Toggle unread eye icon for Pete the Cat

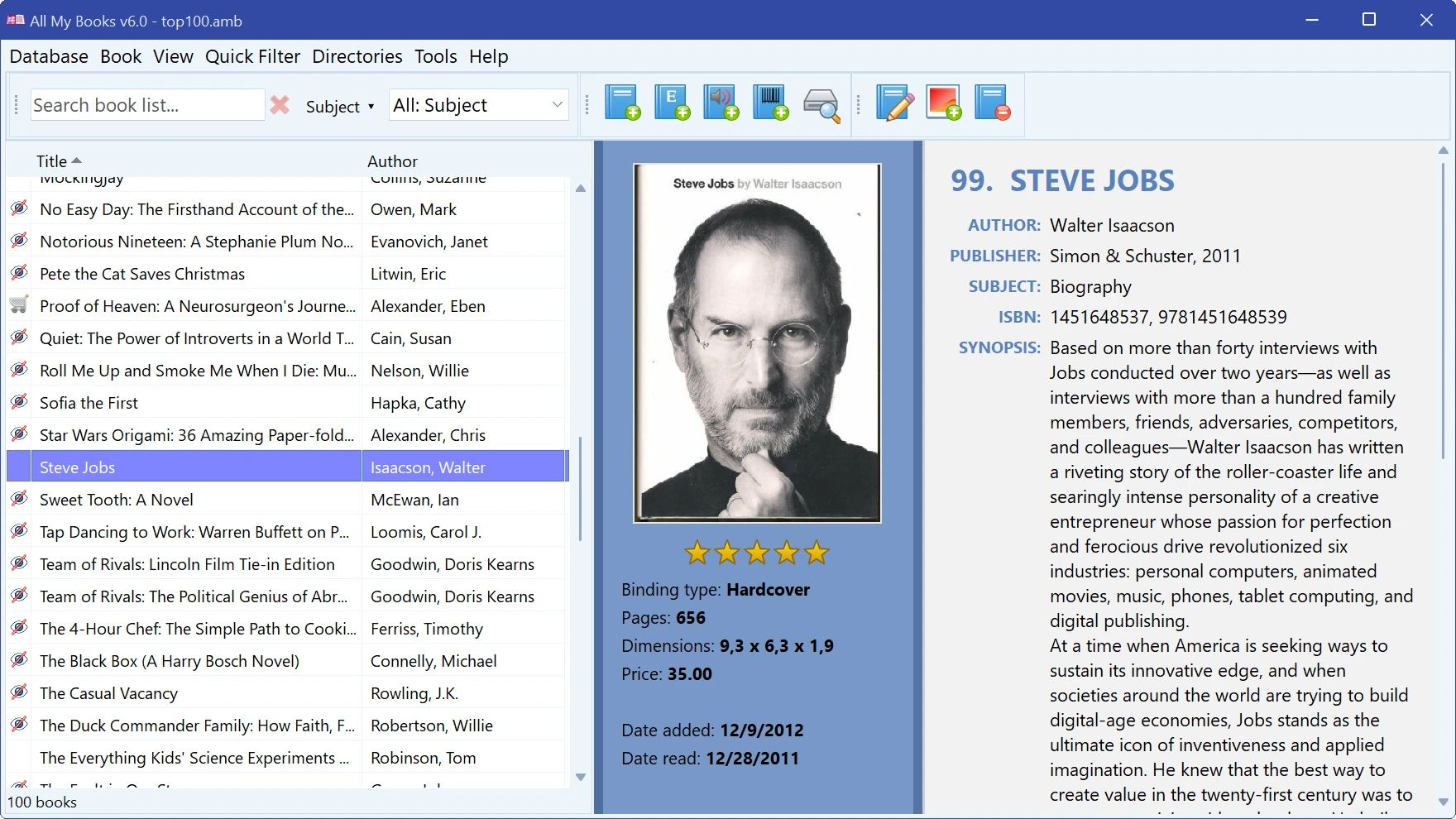19,273
